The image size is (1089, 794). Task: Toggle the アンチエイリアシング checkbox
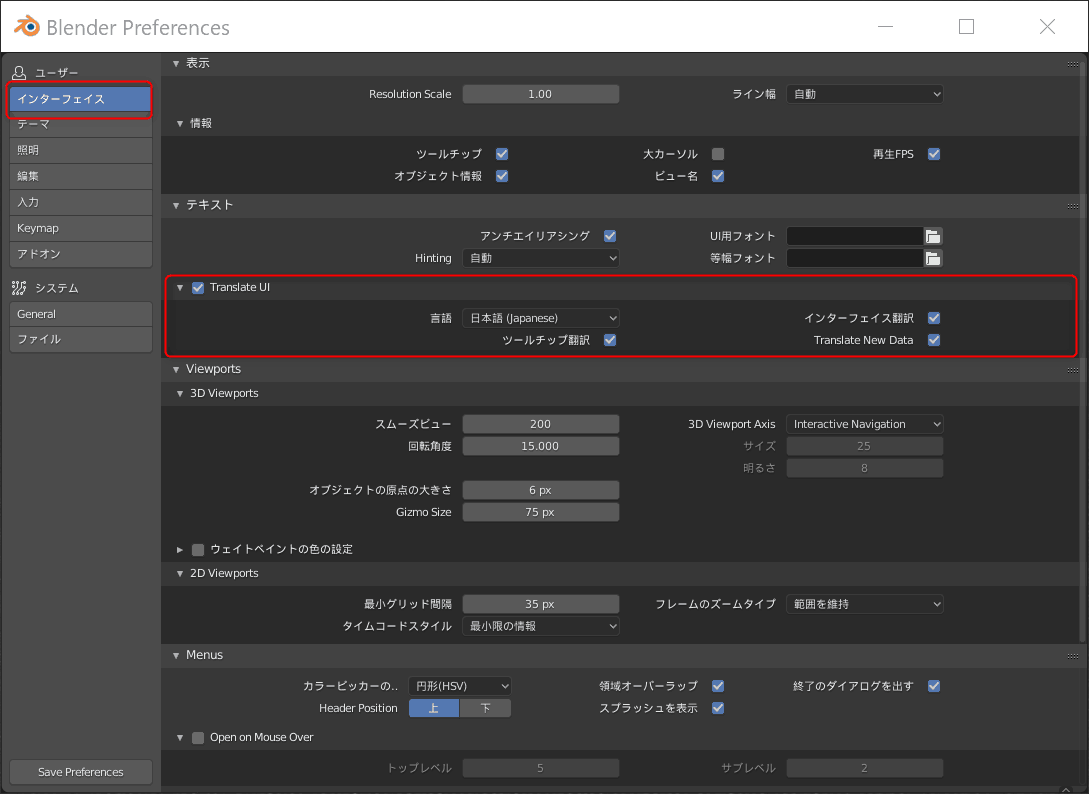point(610,236)
